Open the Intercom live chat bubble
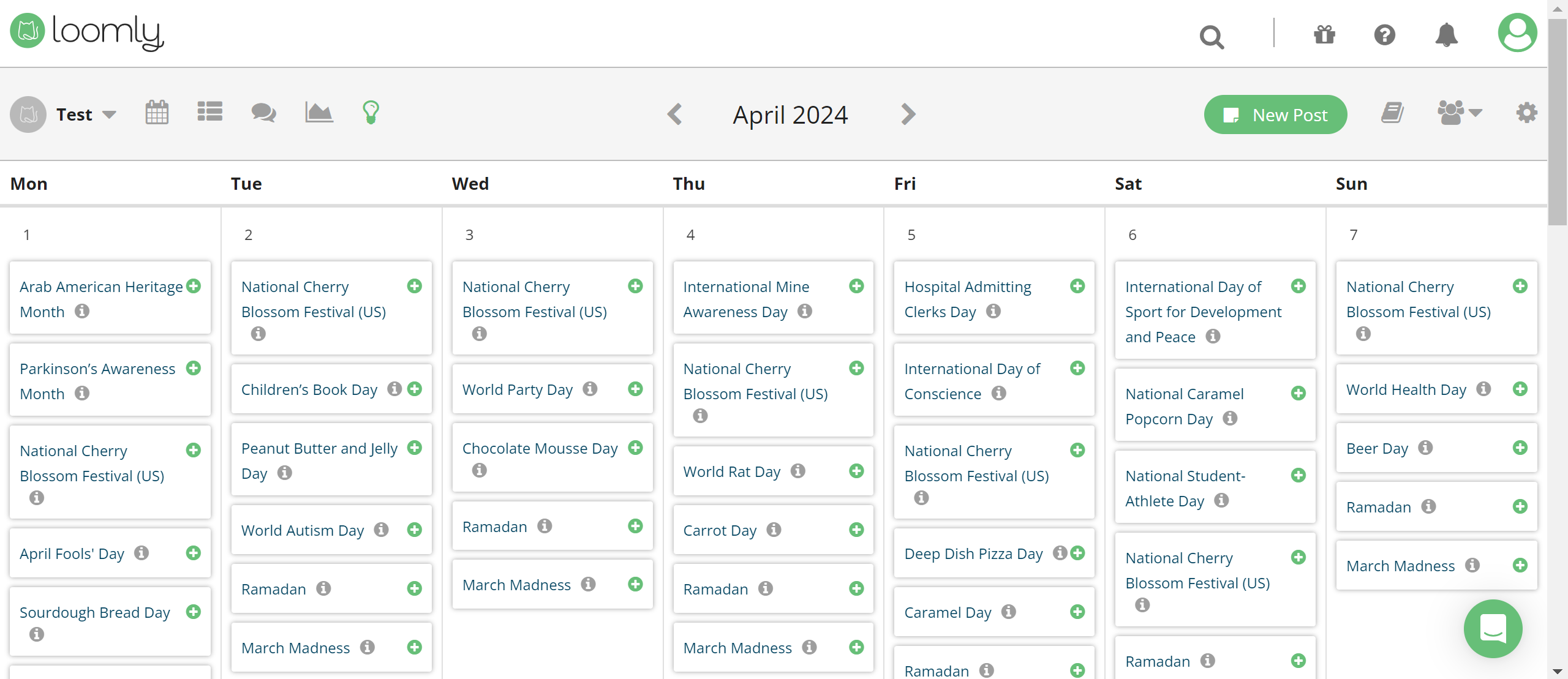 point(1493,628)
